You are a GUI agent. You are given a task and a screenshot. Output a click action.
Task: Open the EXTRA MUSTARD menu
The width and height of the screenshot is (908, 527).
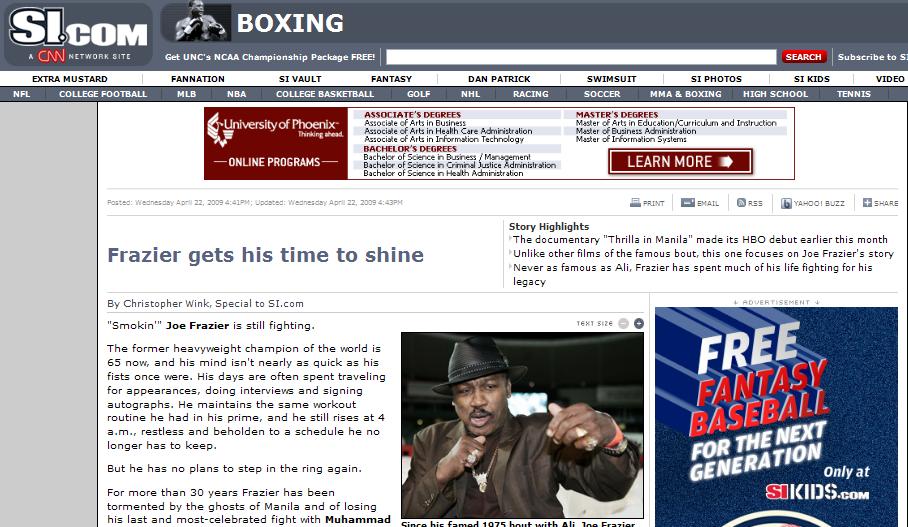[69, 79]
